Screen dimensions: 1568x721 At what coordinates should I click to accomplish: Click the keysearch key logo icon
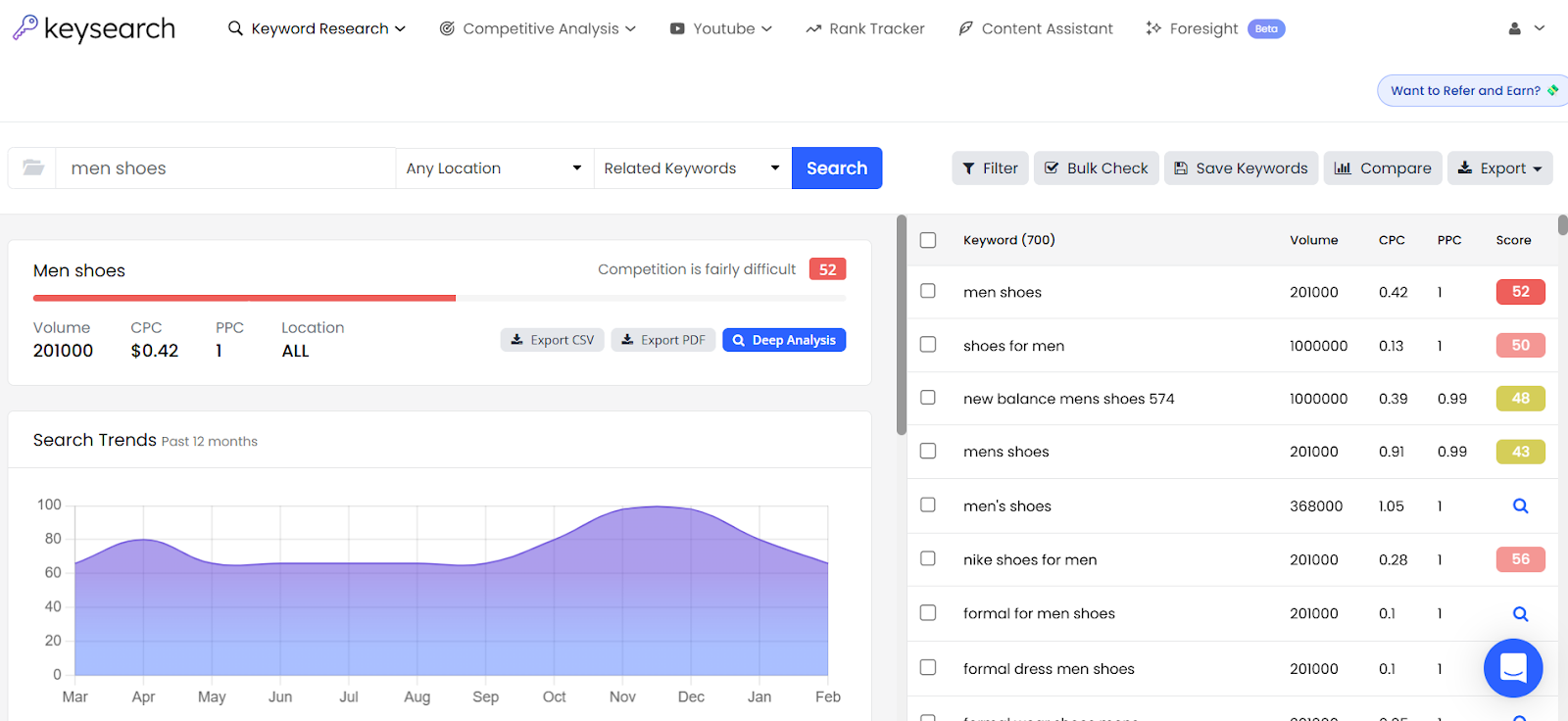point(25,27)
